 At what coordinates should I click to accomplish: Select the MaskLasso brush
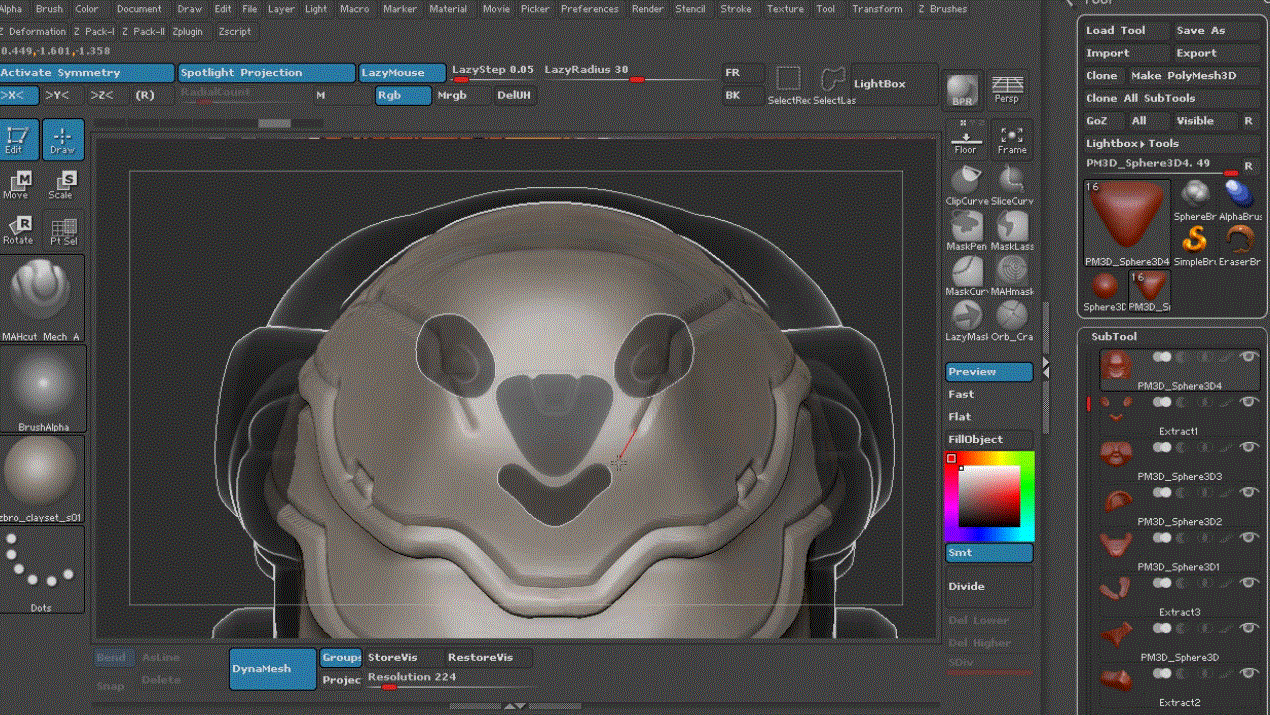coord(1012,231)
